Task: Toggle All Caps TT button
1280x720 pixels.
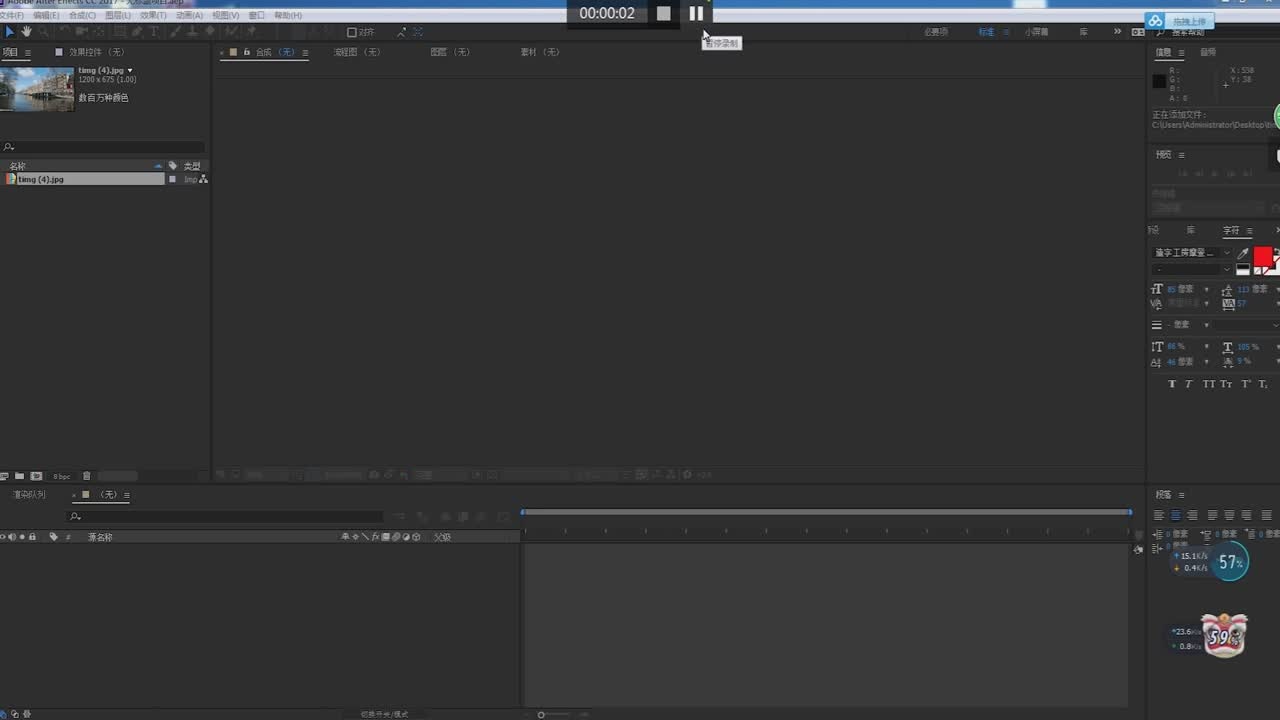Action: click(x=1209, y=384)
